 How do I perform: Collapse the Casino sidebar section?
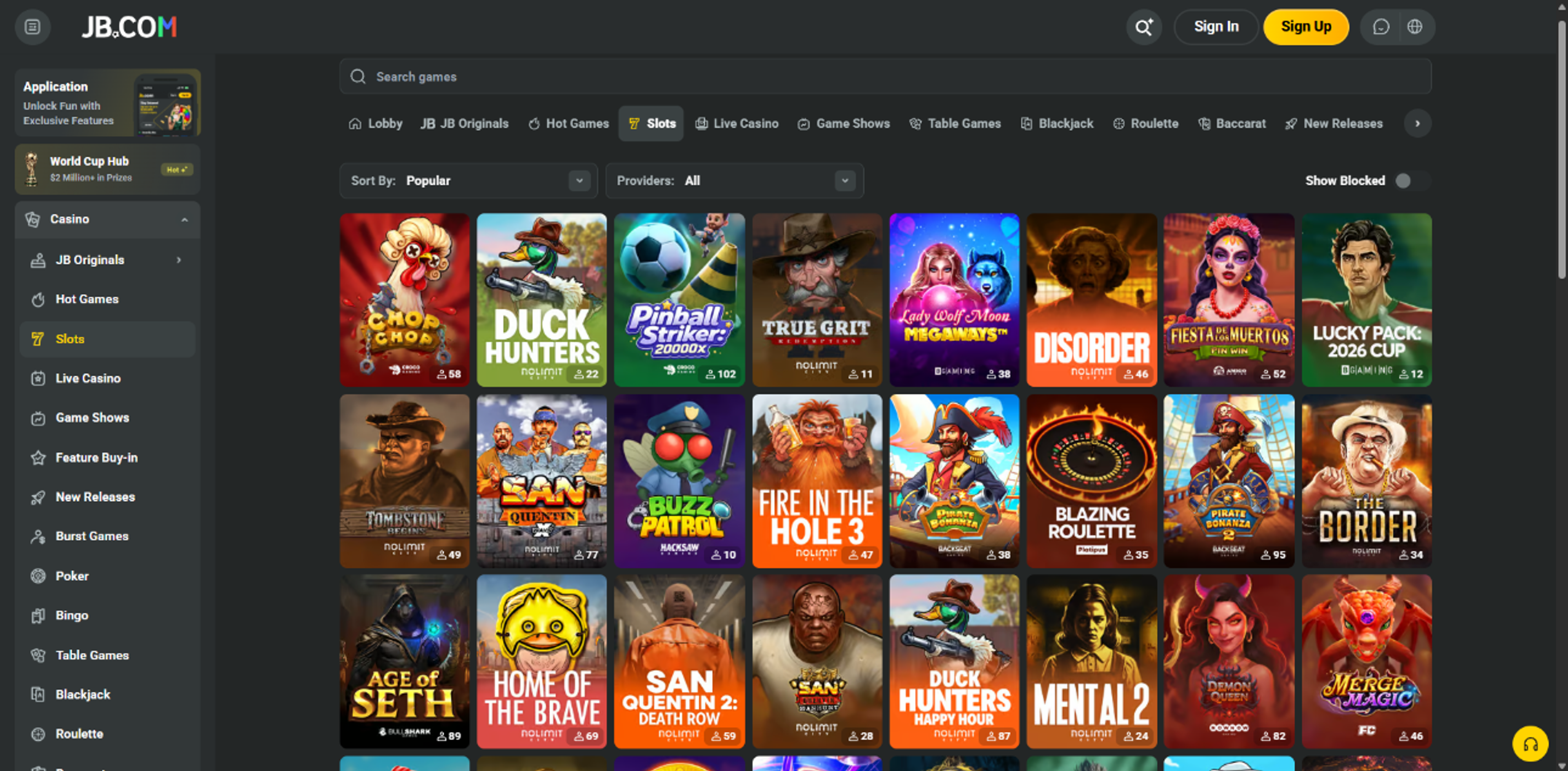point(185,219)
